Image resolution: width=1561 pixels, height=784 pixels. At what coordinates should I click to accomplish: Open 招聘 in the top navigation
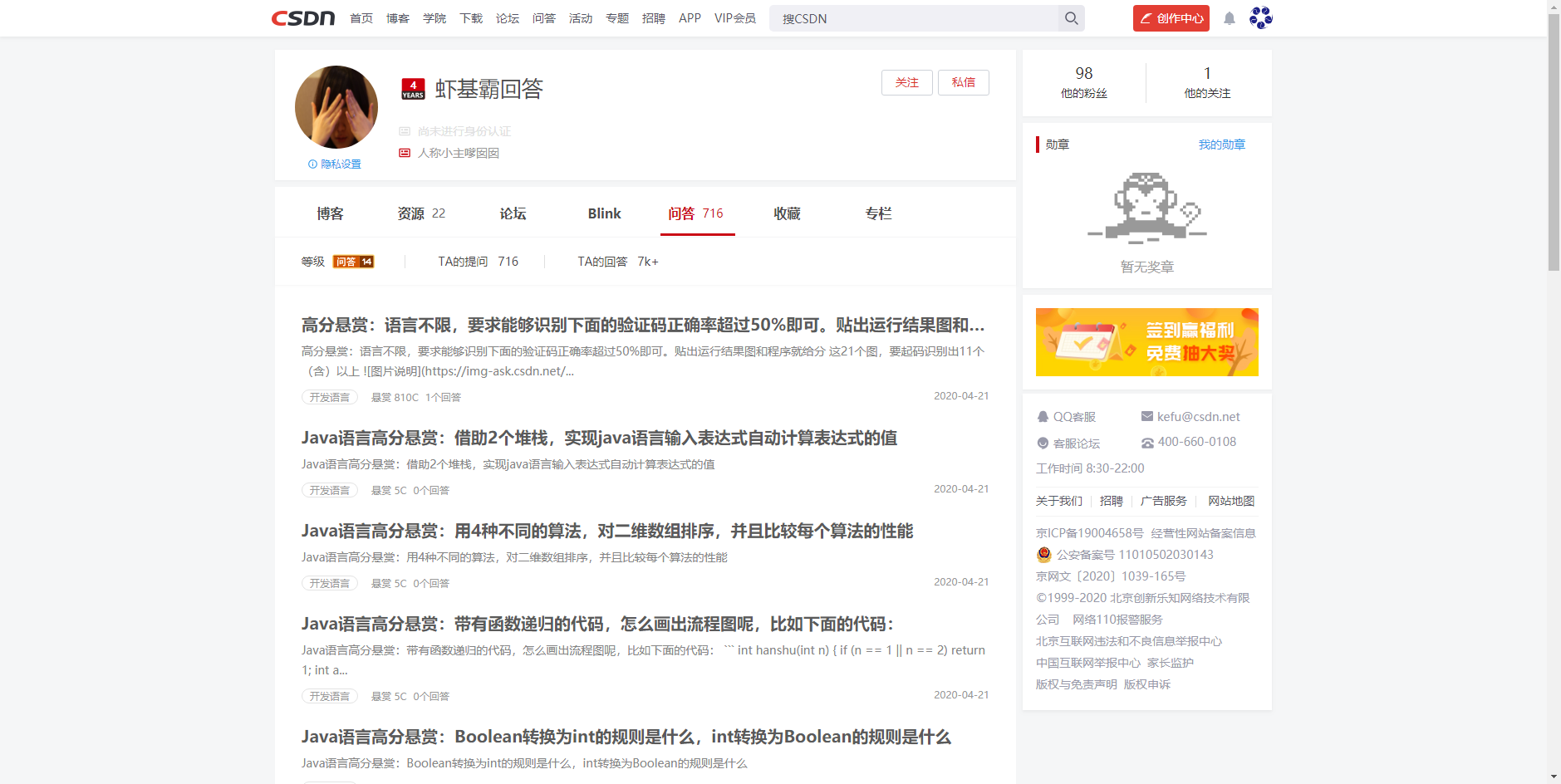click(654, 18)
